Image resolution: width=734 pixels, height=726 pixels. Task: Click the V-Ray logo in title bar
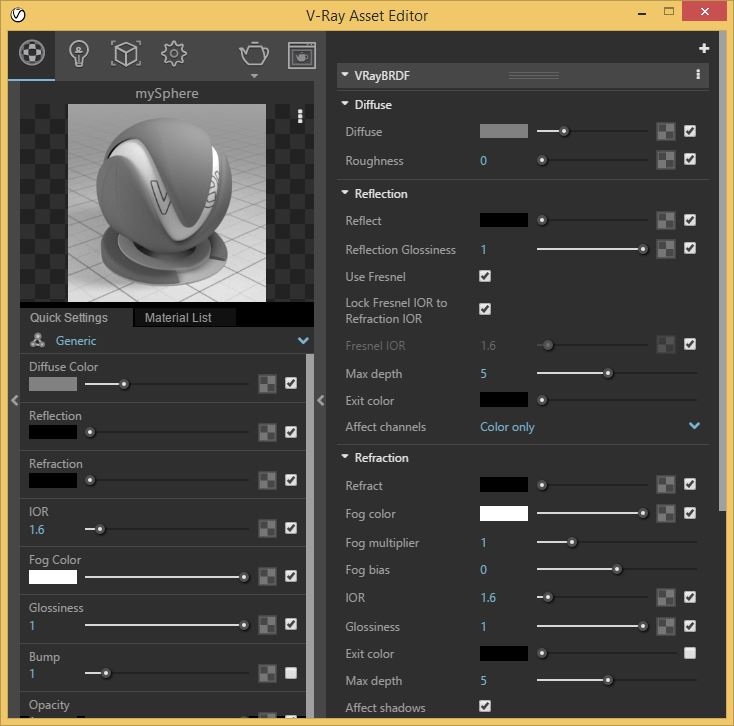click(x=18, y=15)
